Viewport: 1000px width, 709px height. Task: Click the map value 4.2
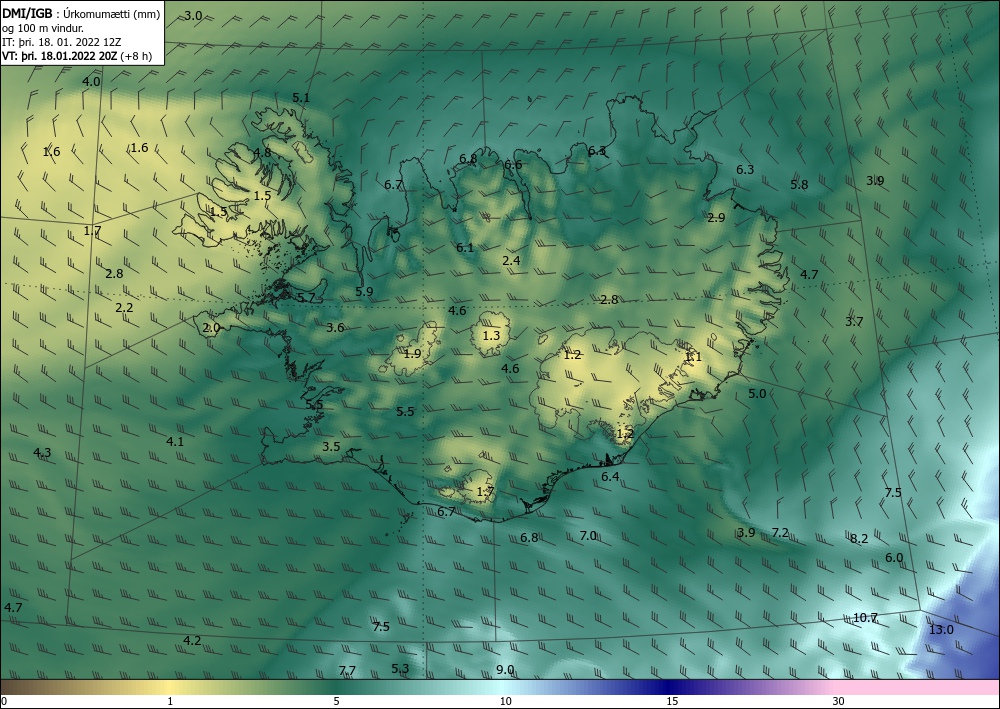(x=192, y=641)
